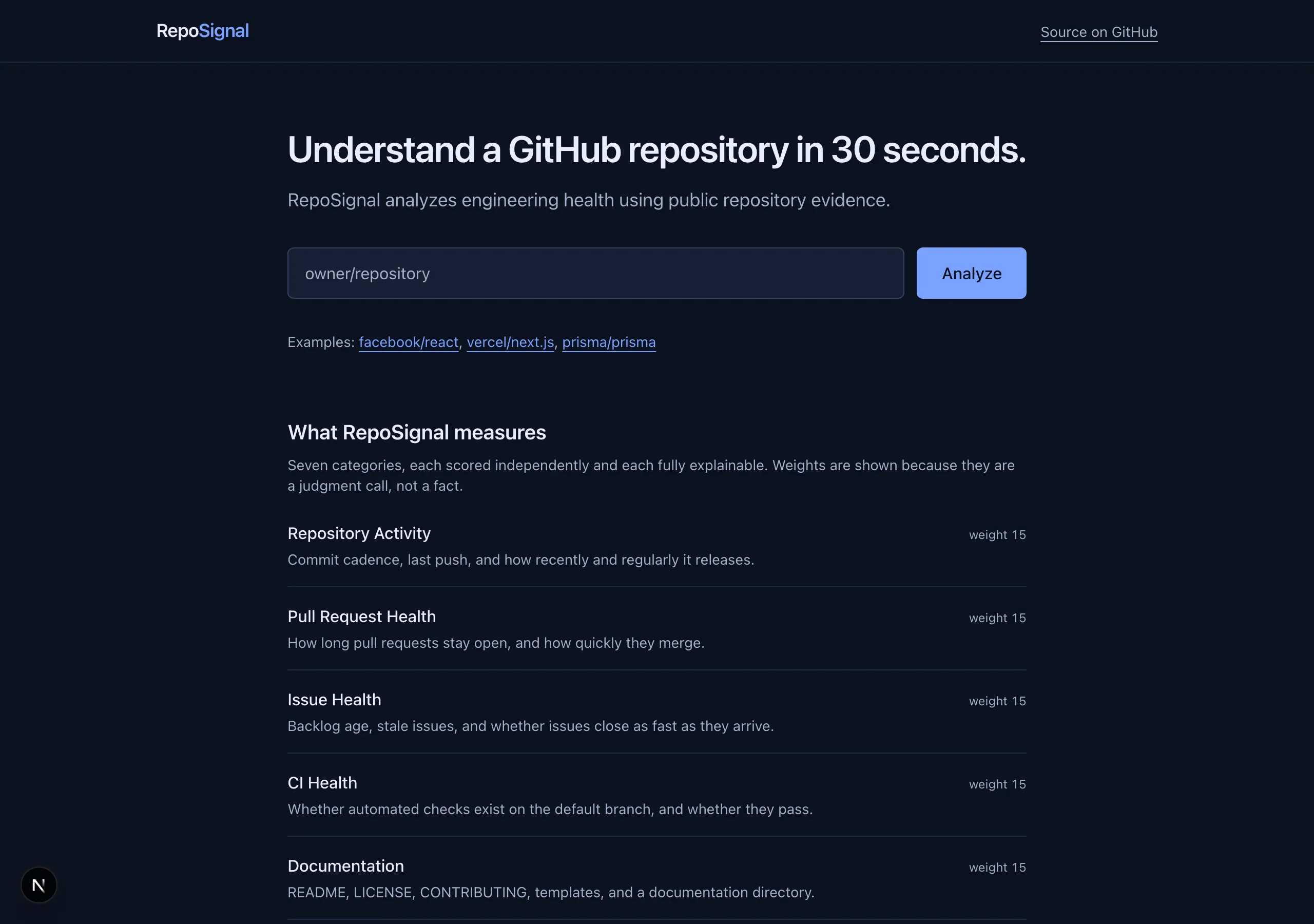Click weight 15 beside Repository Activity
Image resolution: width=1314 pixels, height=924 pixels.
(x=997, y=535)
